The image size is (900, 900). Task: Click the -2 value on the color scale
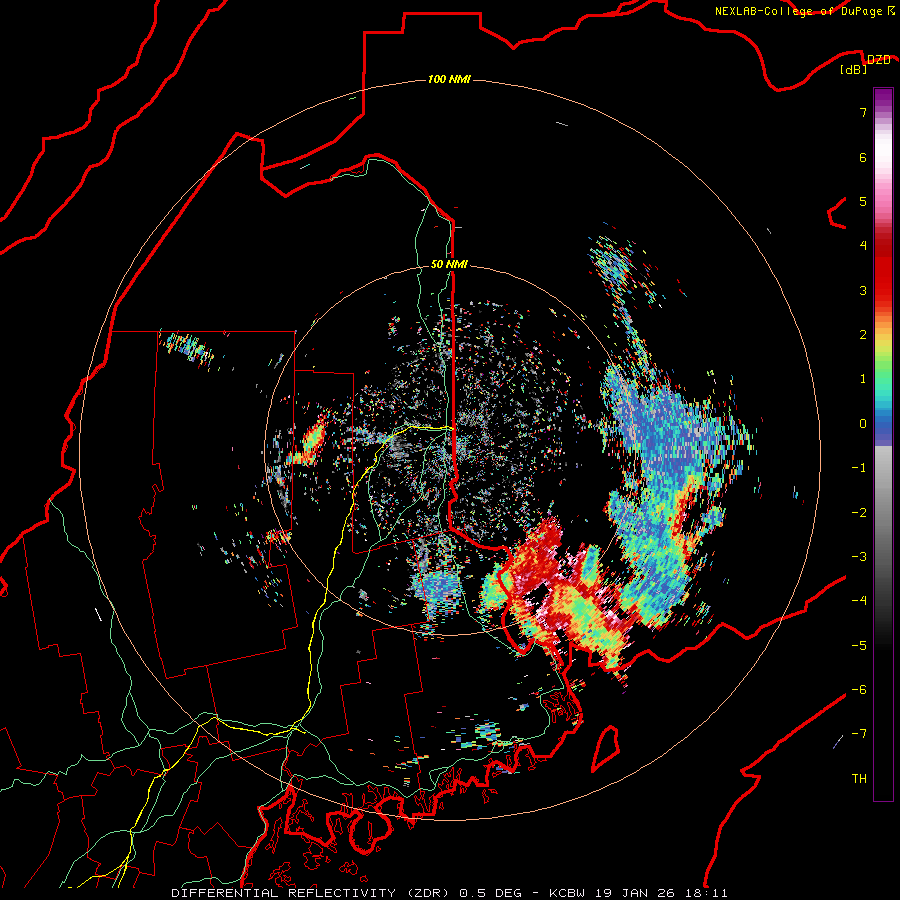click(859, 513)
